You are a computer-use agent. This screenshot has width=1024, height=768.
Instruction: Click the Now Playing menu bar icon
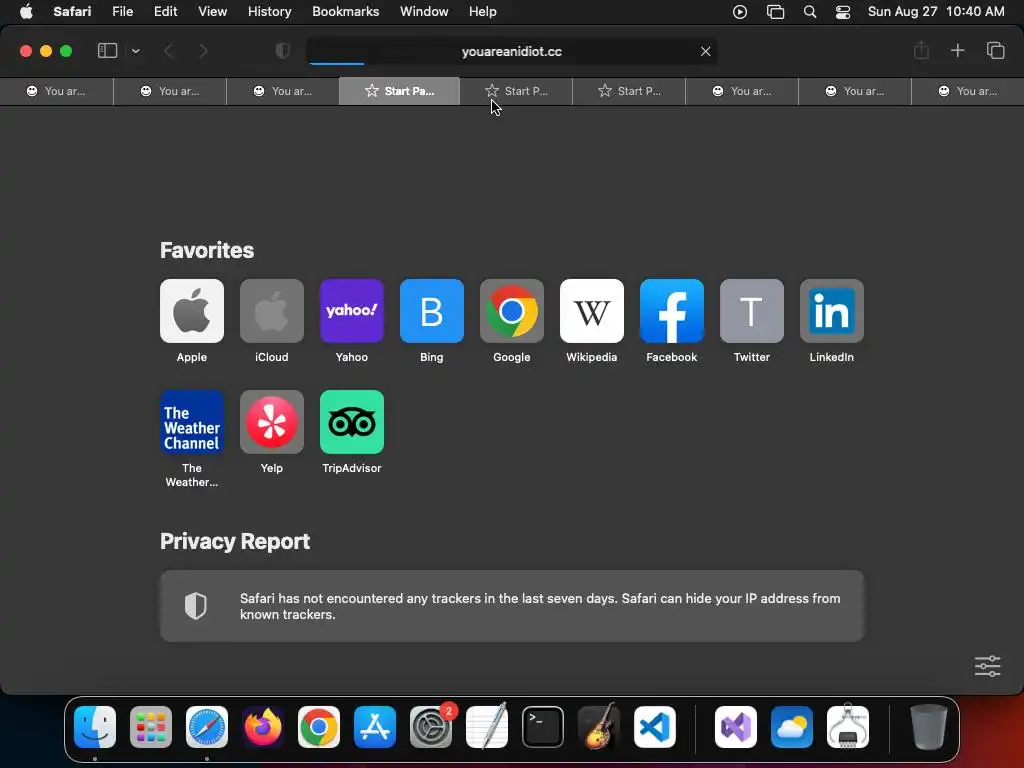pyautogui.click(x=739, y=12)
